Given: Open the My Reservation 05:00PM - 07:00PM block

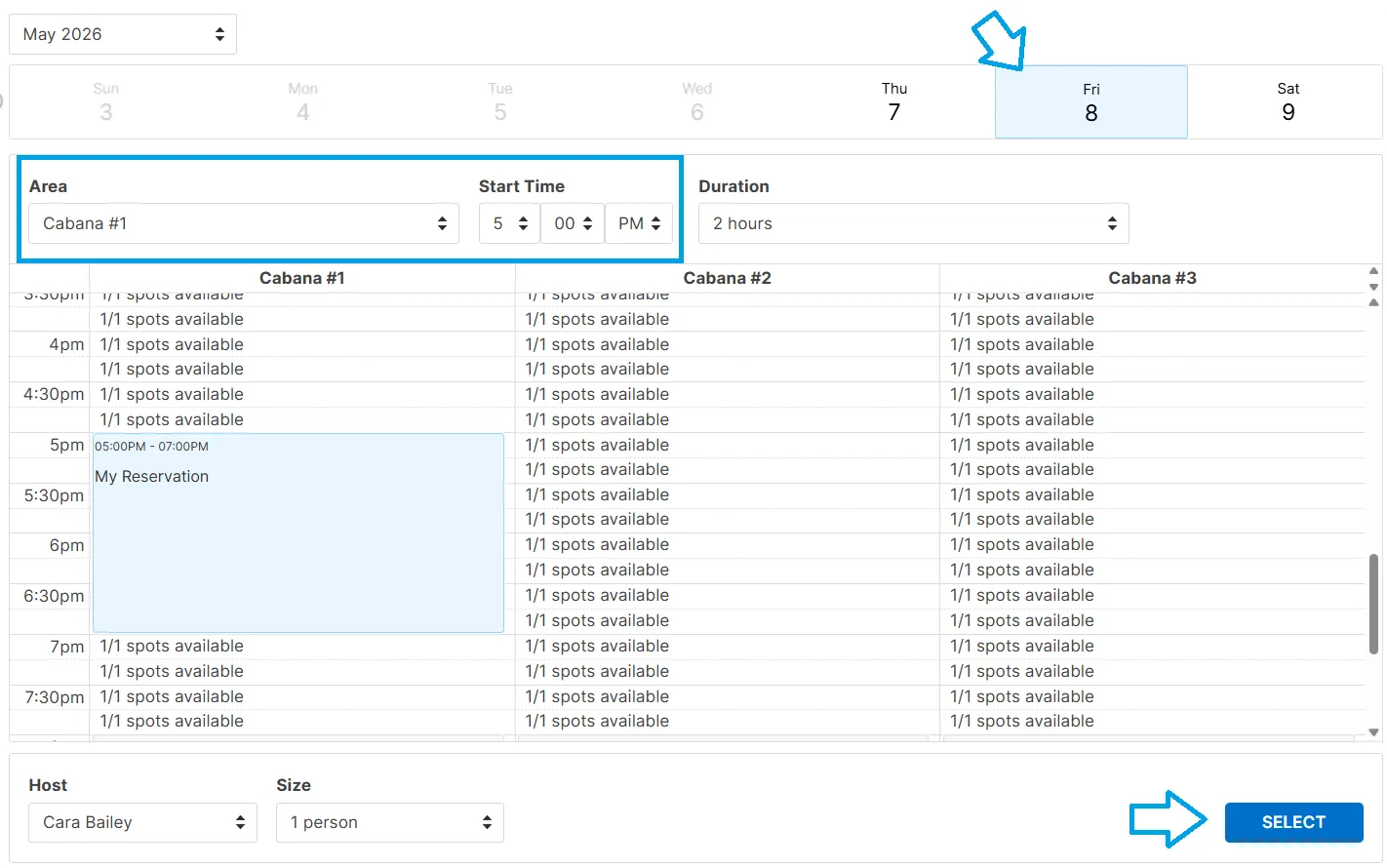Looking at the screenshot, I should (x=298, y=533).
